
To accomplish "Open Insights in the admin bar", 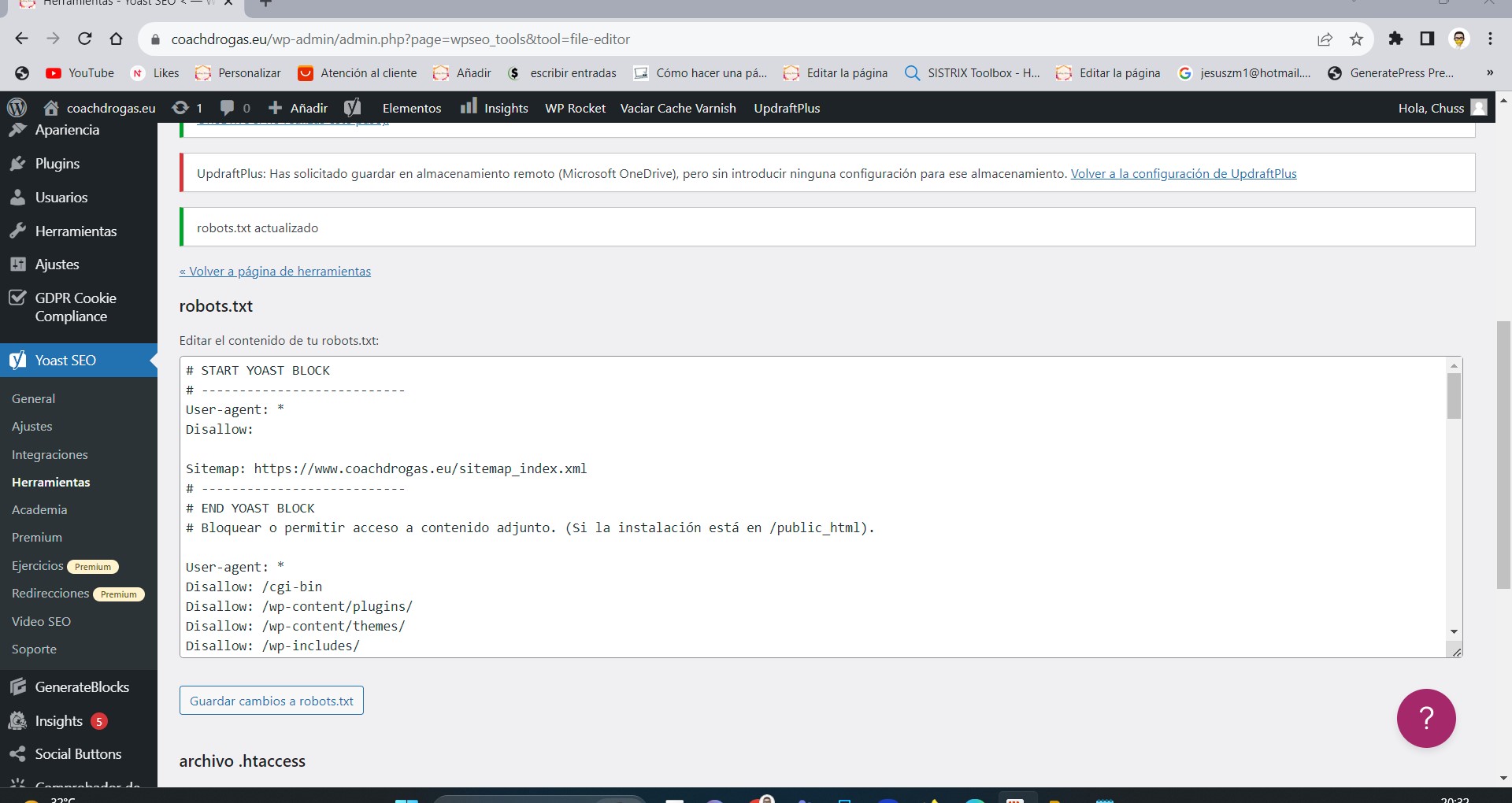I will point(495,108).
